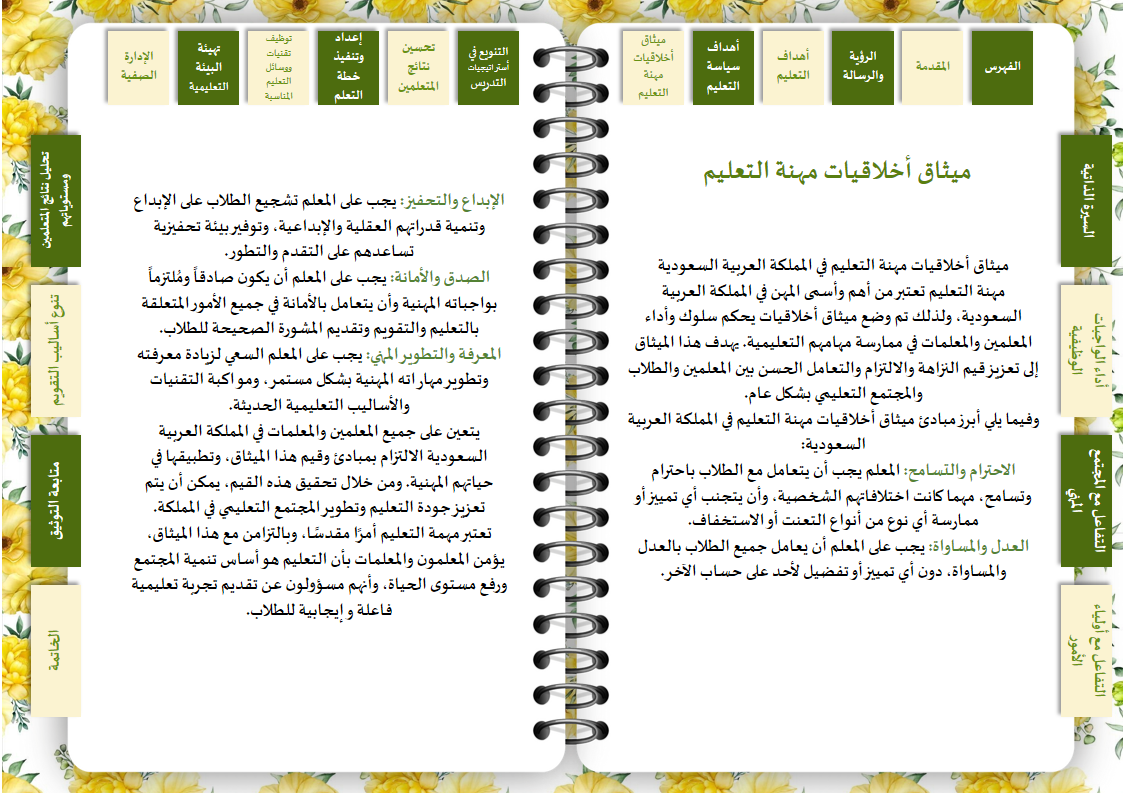Screen dimensions: 1123x793
Task: Go to التفاعل مع المجتمع المهني tab
Action: click(1086, 500)
